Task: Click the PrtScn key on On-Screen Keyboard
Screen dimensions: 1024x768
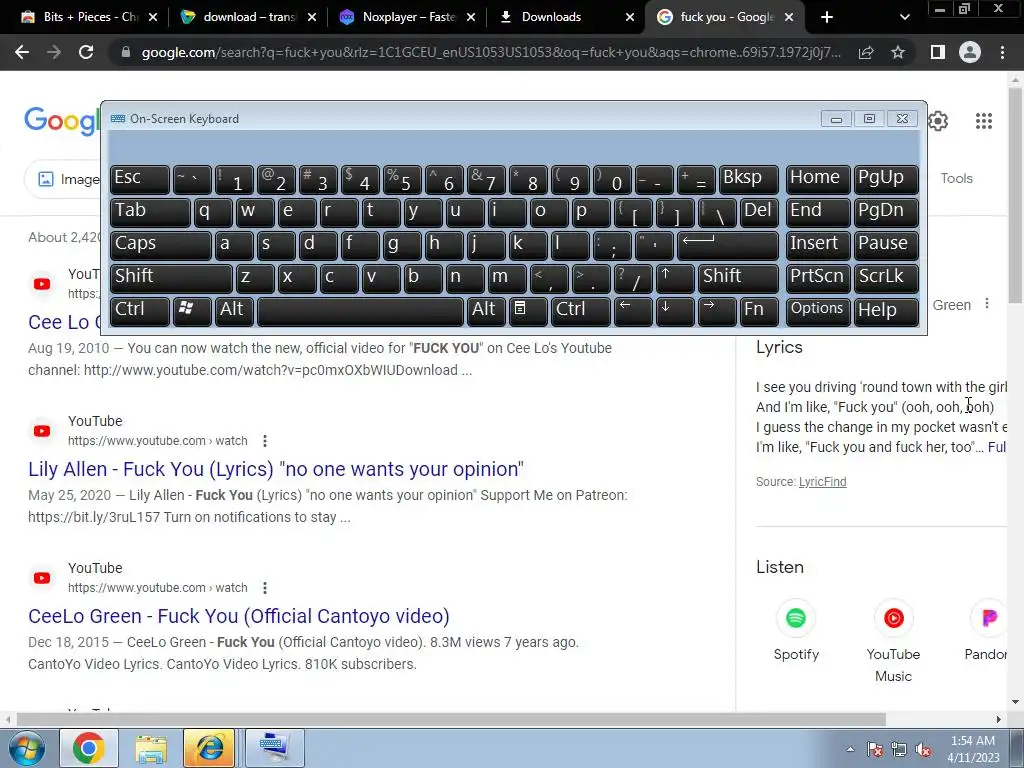Action: point(818,277)
